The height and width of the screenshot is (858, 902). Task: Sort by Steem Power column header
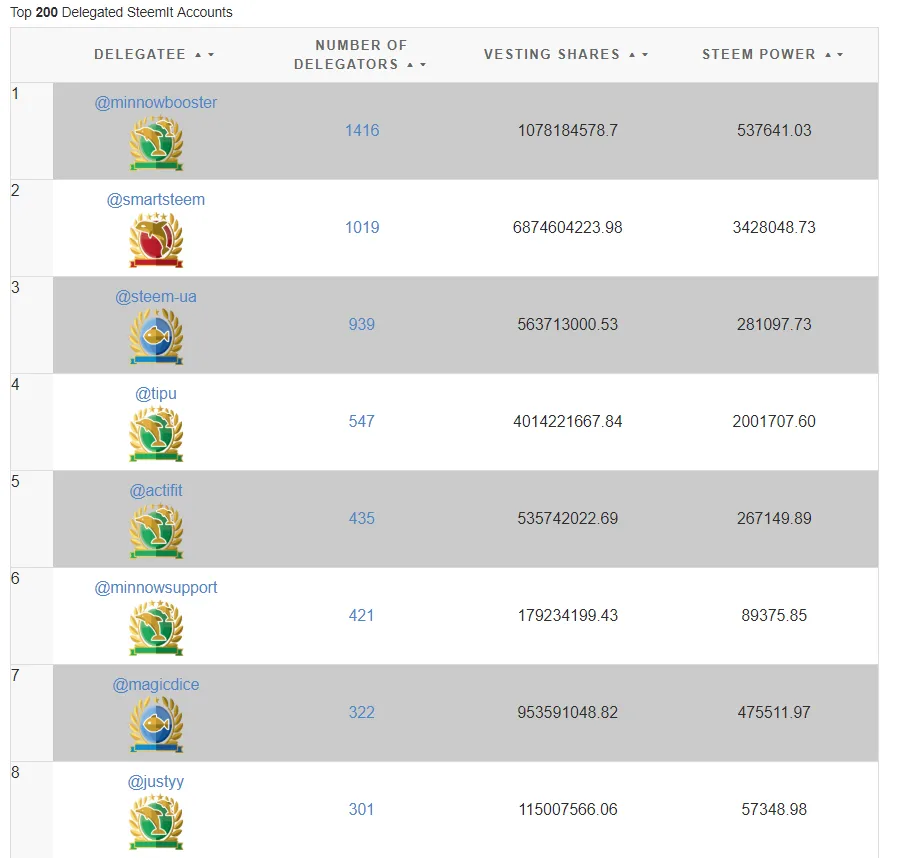[759, 55]
